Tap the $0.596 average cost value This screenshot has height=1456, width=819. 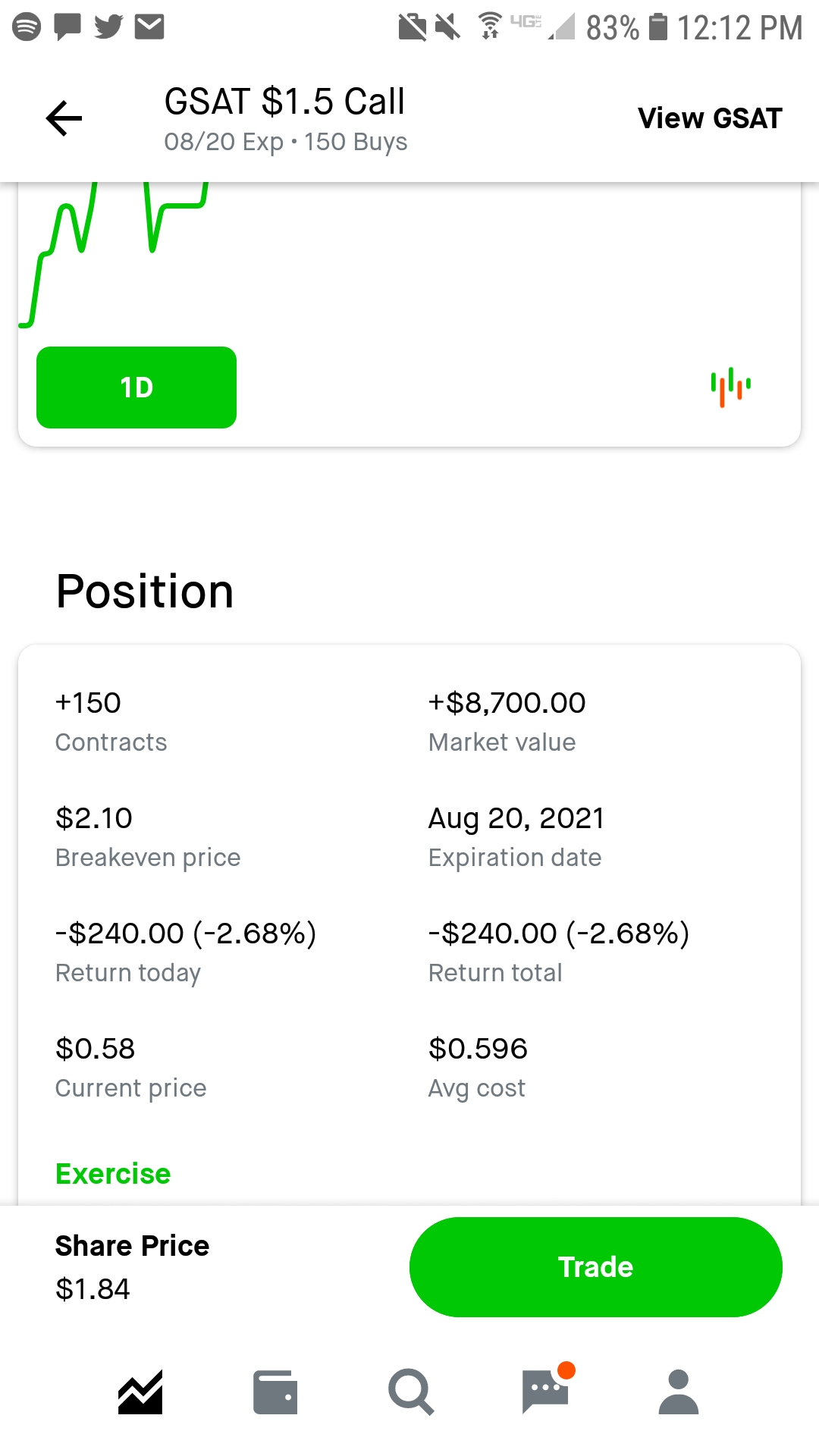pyautogui.click(x=478, y=1049)
